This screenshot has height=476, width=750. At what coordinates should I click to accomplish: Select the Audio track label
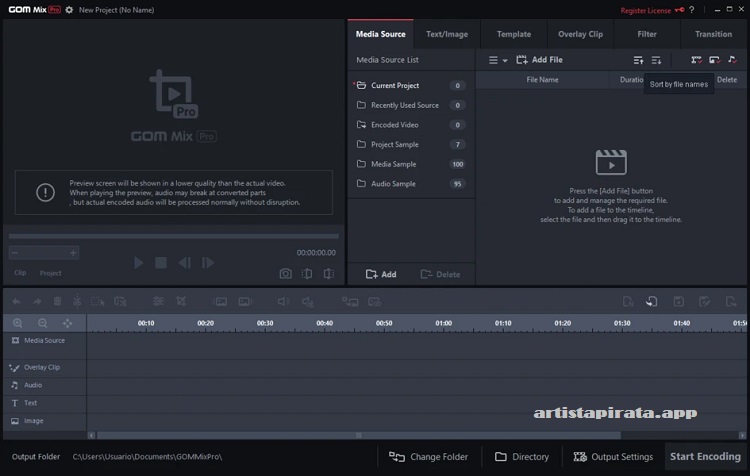coord(33,385)
